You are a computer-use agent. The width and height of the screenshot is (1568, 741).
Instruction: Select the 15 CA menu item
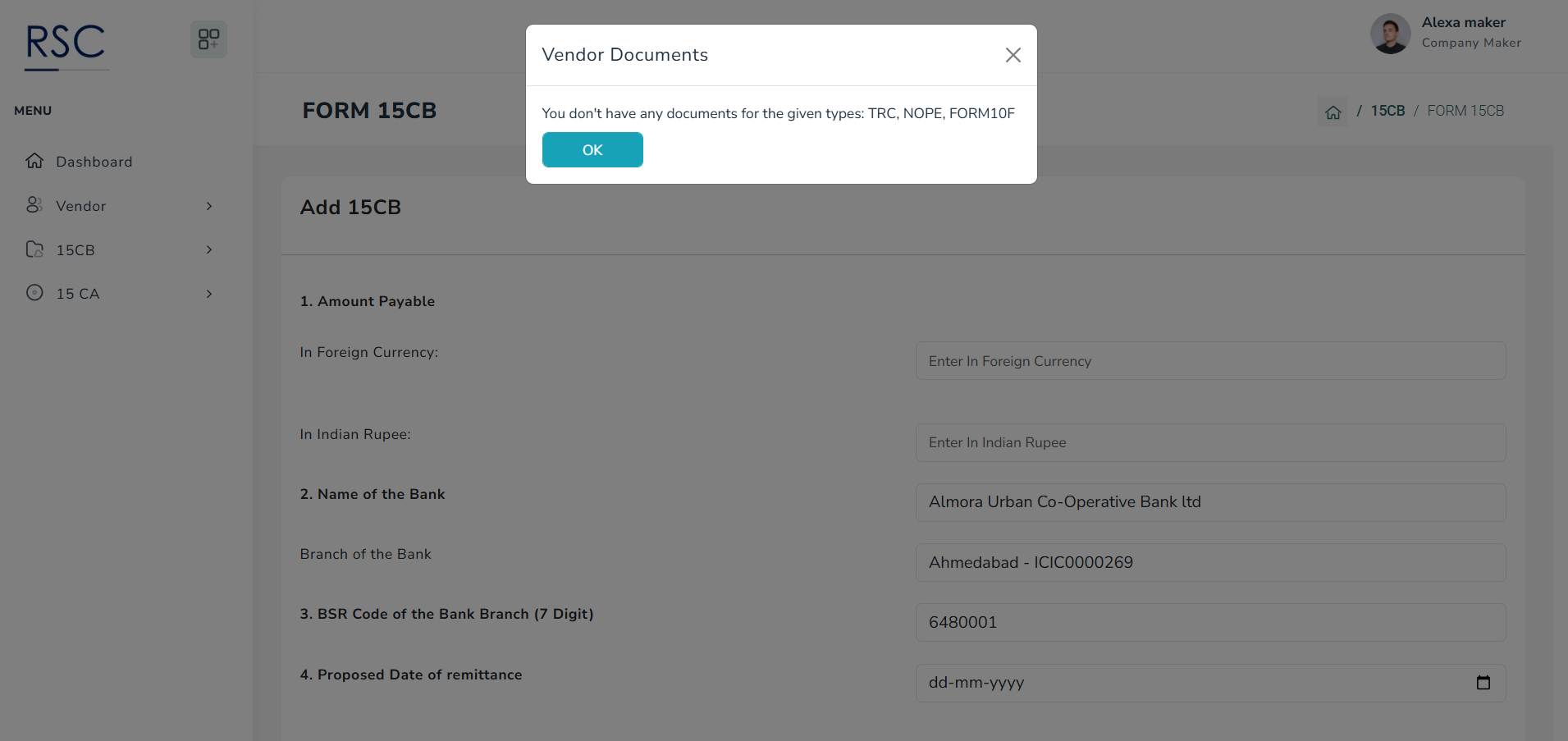pyautogui.click(x=78, y=294)
